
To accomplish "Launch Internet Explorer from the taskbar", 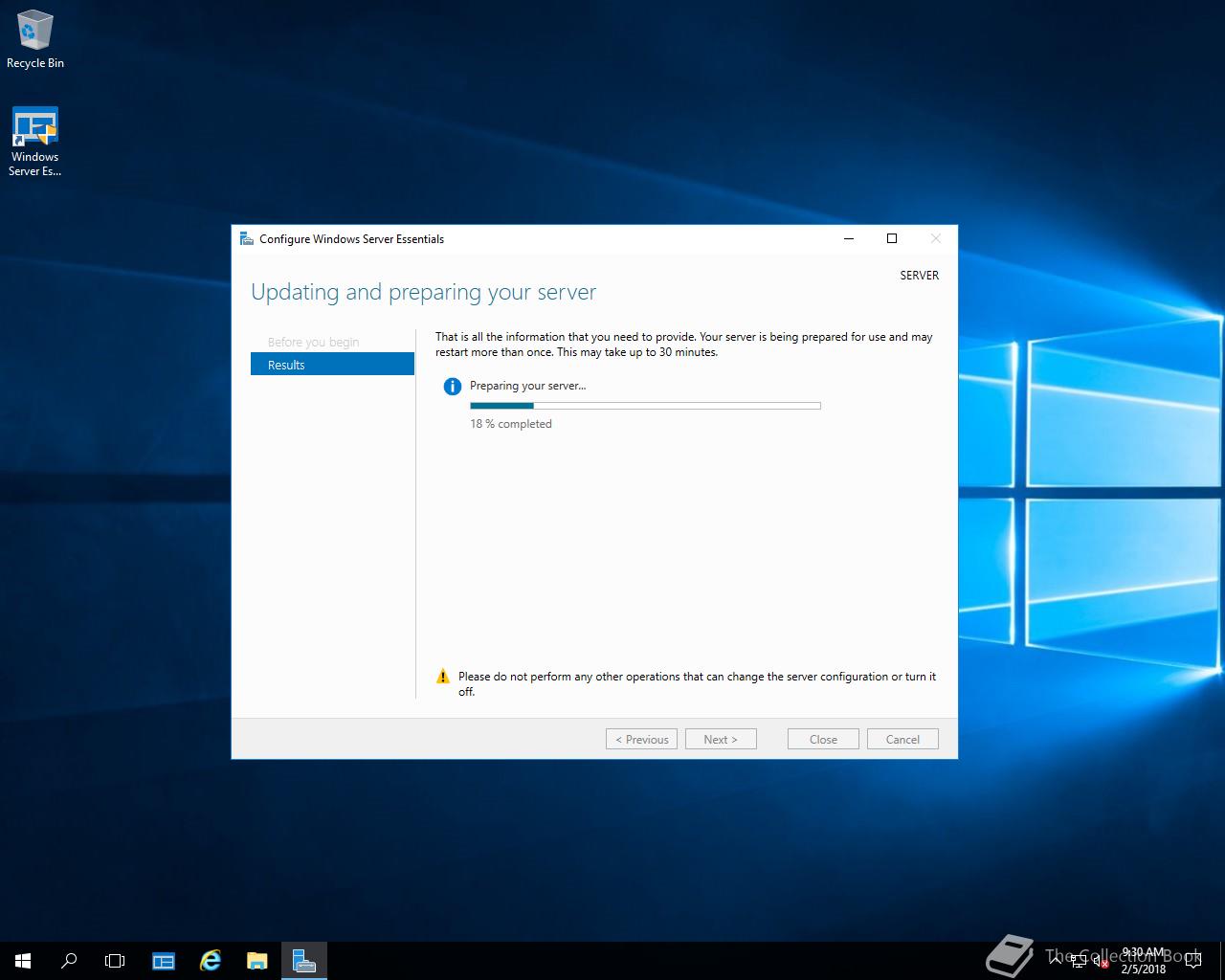I will coord(211,961).
